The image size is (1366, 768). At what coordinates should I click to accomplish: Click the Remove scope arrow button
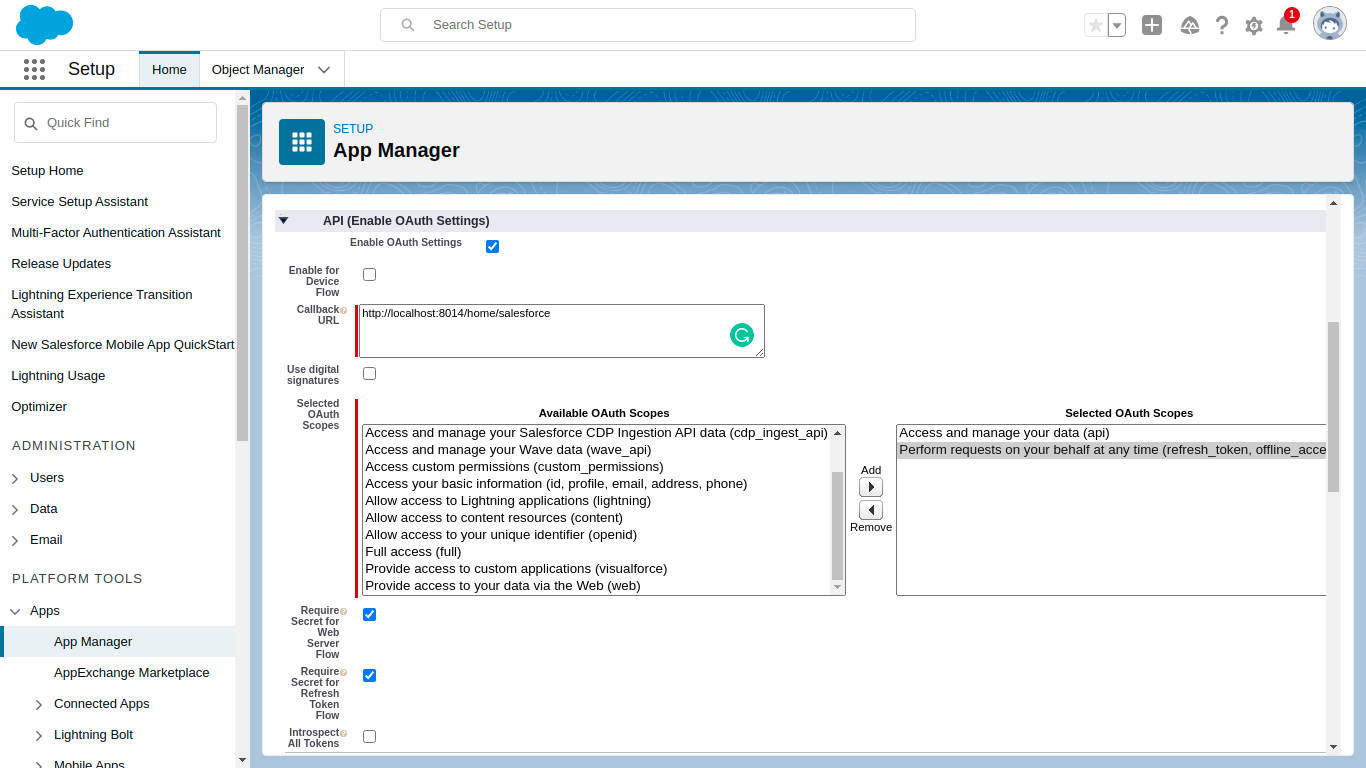871,510
